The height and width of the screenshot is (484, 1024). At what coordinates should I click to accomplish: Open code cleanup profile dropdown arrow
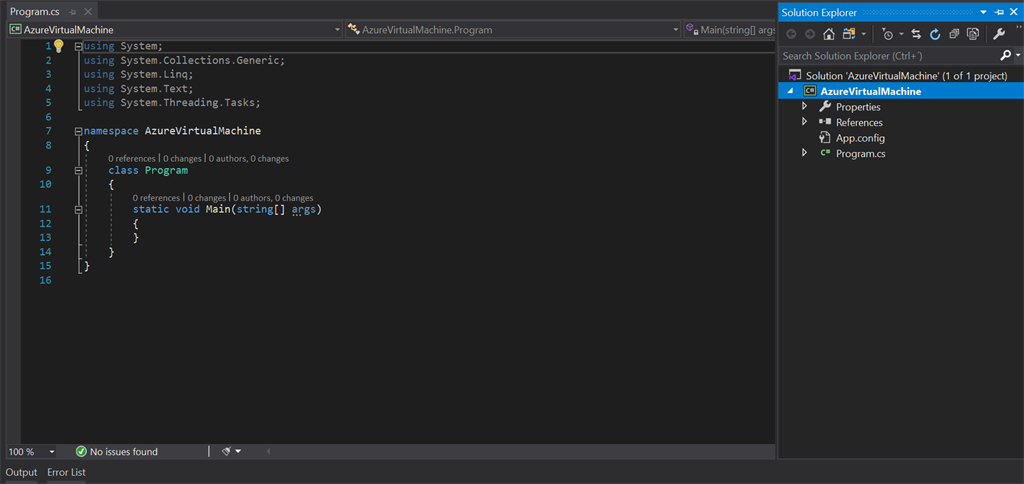[x=238, y=451]
